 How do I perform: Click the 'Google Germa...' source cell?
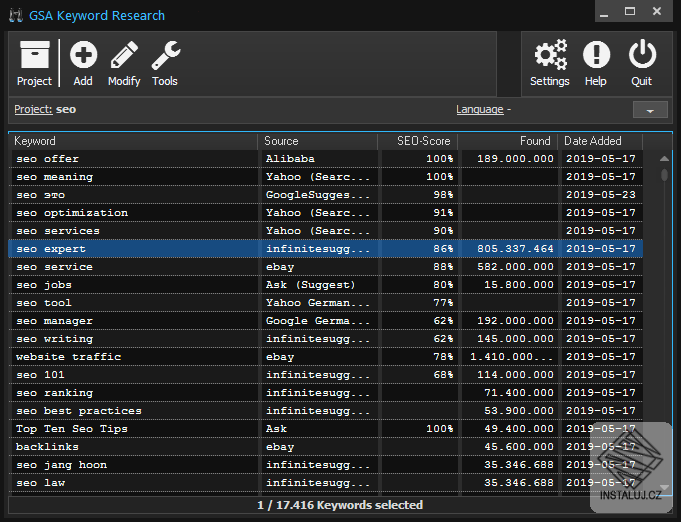pyautogui.click(x=318, y=321)
